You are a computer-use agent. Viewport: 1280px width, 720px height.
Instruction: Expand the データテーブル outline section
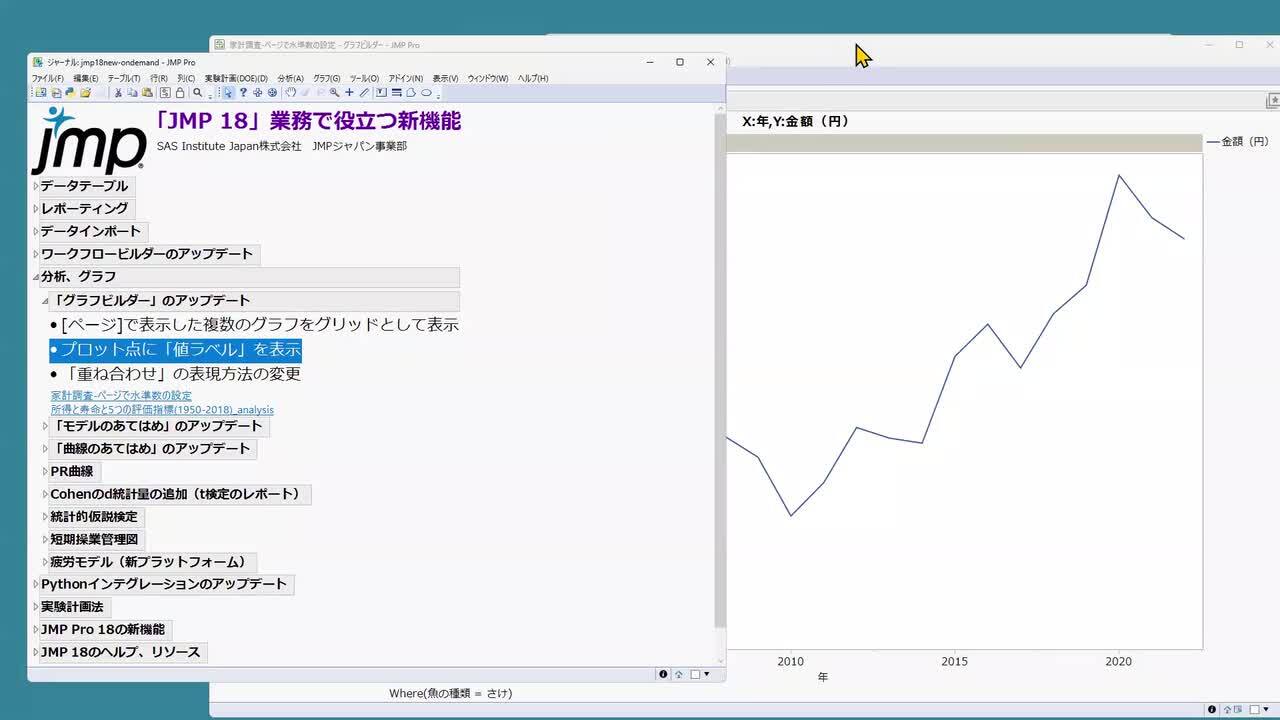point(36,186)
